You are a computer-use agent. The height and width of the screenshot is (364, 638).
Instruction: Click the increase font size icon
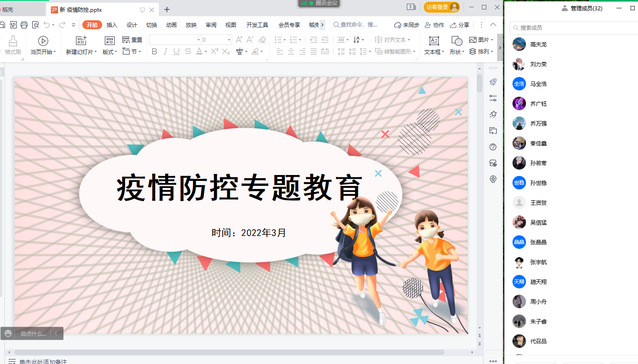239,39
